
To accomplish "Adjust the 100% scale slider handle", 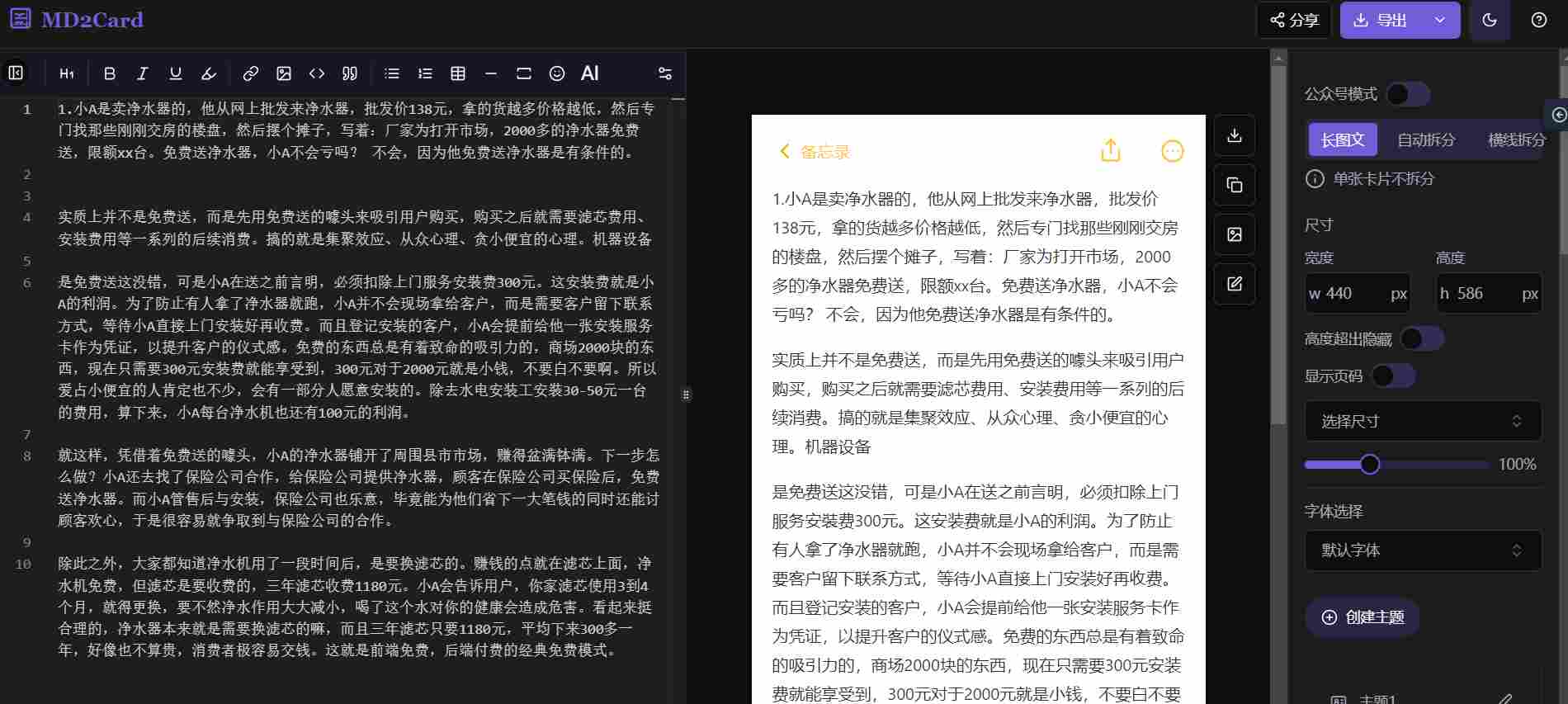I will click(x=1370, y=464).
